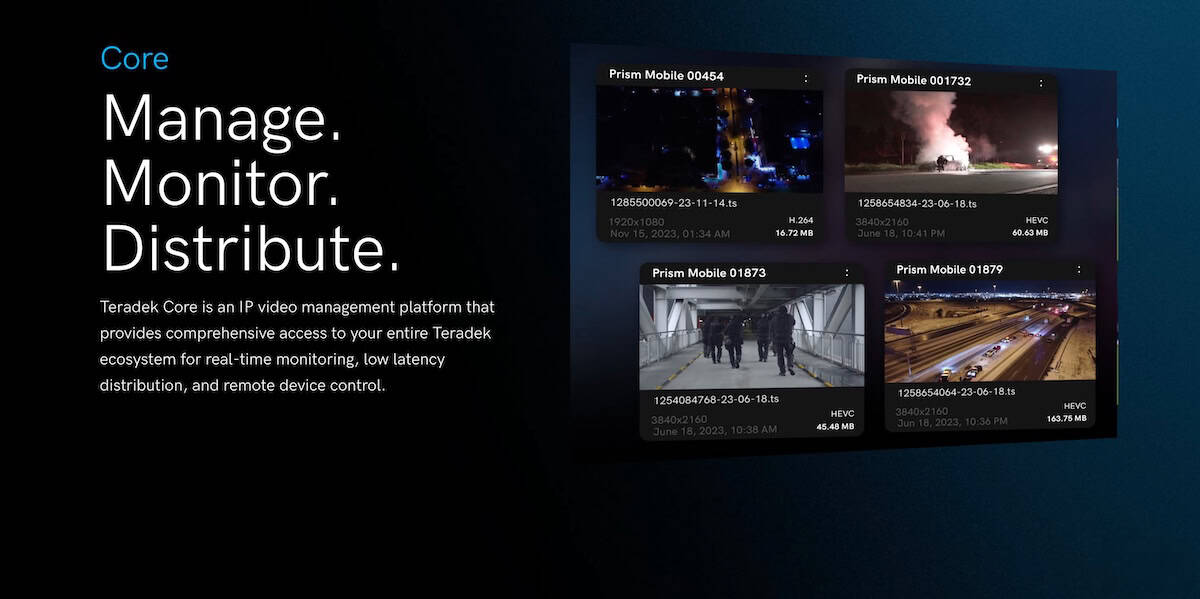Click the June 18, 2023, 10:38 AM date

coord(714,430)
